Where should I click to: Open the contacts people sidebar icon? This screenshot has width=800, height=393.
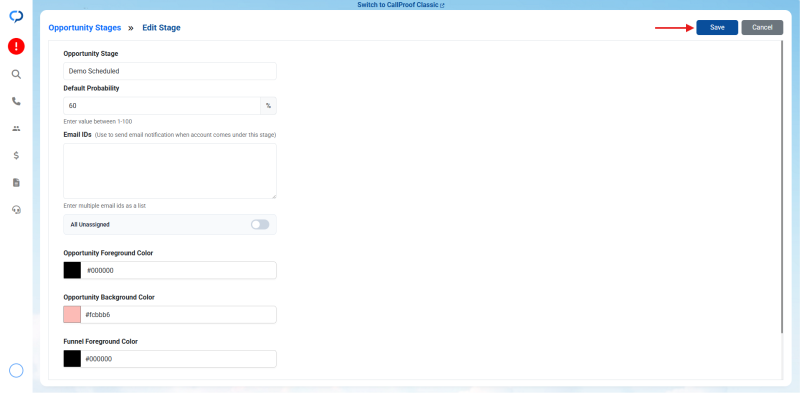pyautogui.click(x=16, y=129)
